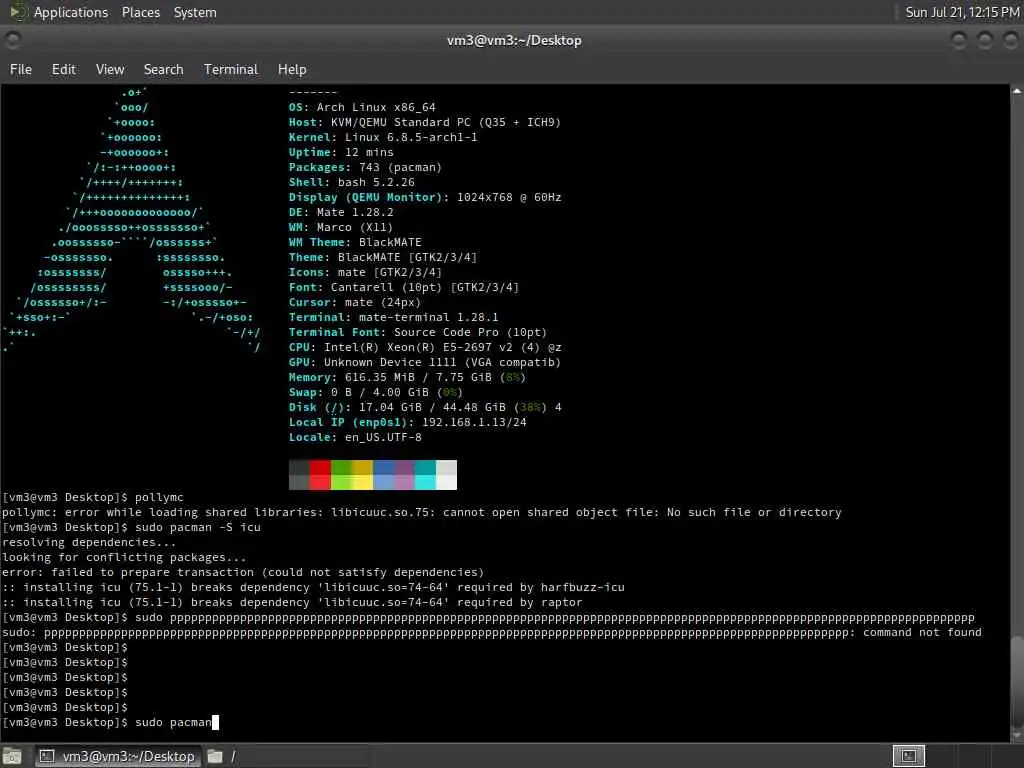Open the window menu button left of title
Viewport: 1024px width, 768px height.
point(12,40)
